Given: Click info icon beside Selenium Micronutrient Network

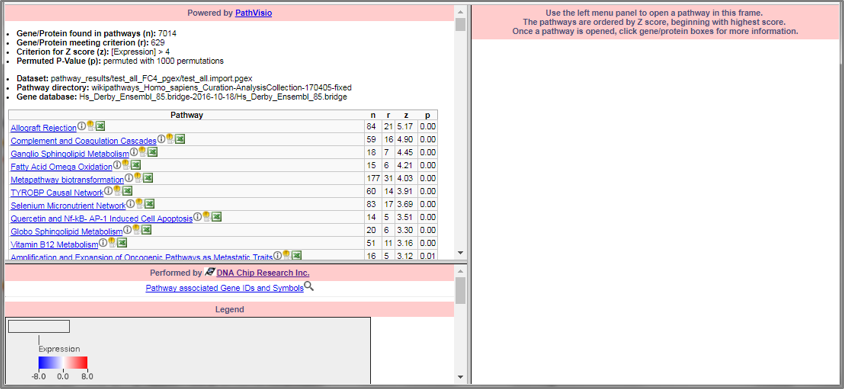Looking at the screenshot, I should click(x=130, y=204).
